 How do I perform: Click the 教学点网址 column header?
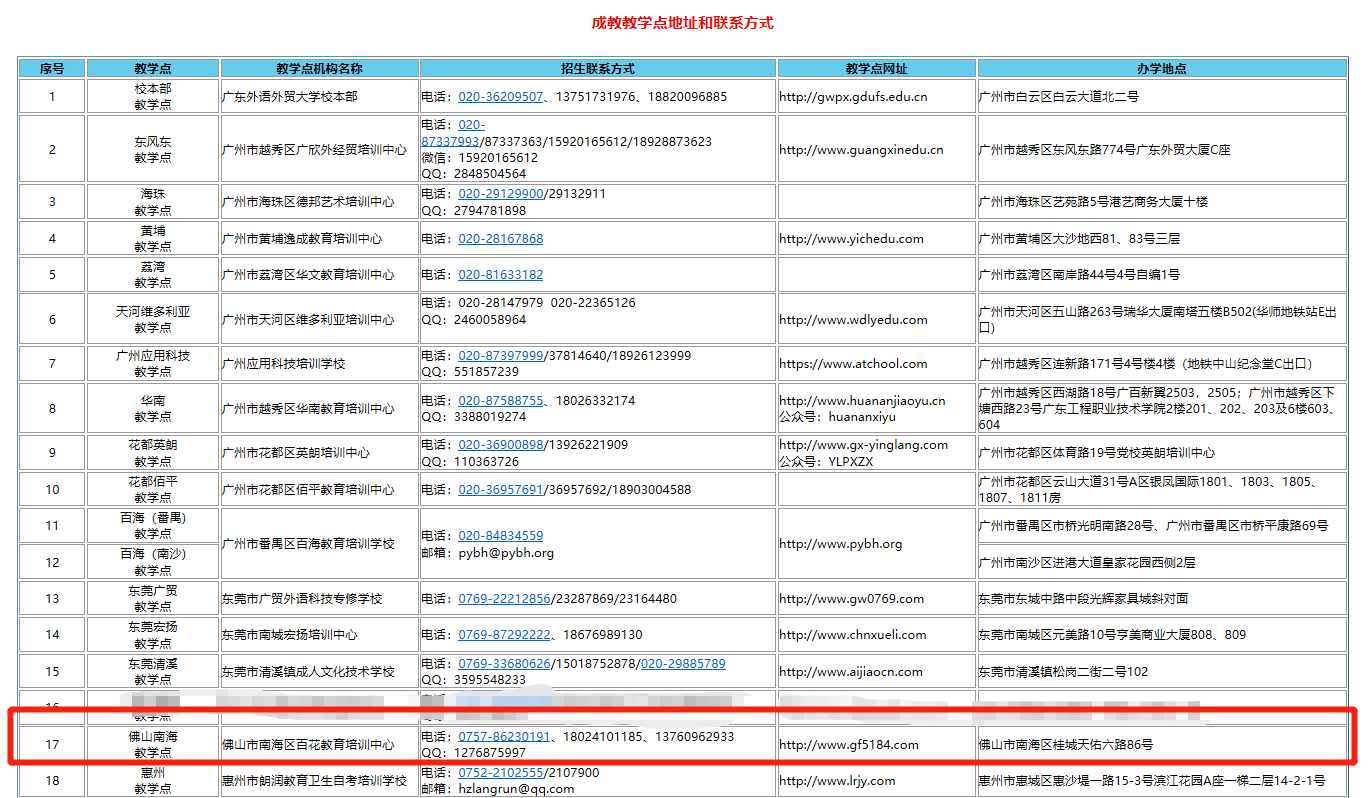876,69
